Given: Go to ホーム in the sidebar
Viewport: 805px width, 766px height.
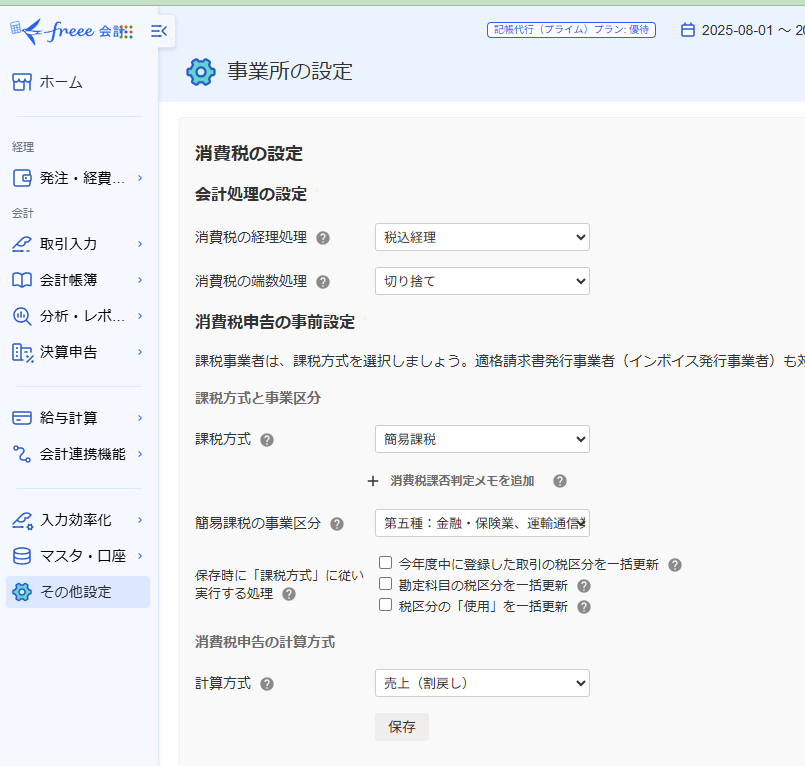Looking at the screenshot, I should [78, 82].
